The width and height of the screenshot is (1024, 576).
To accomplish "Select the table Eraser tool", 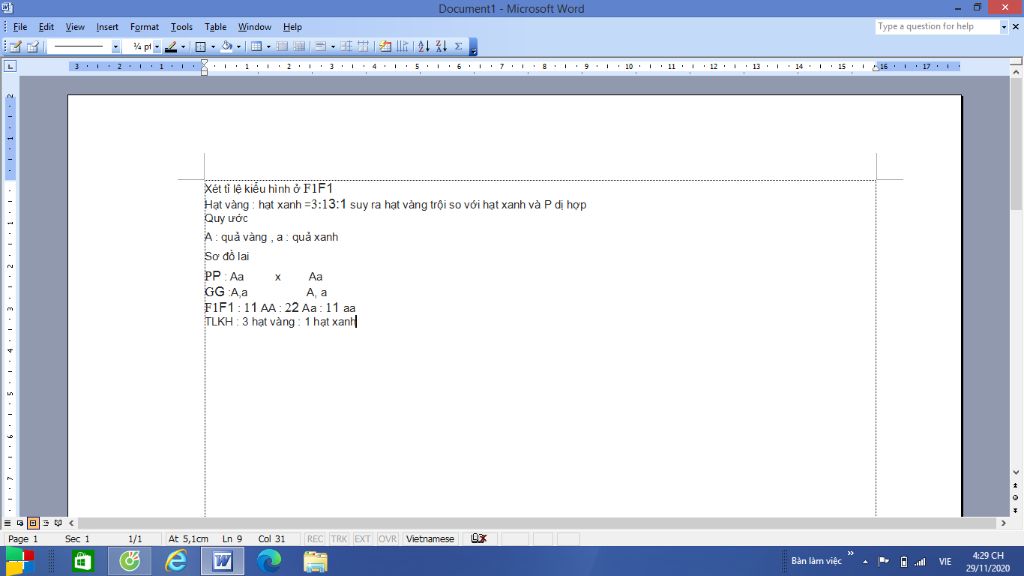I will (33, 46).
